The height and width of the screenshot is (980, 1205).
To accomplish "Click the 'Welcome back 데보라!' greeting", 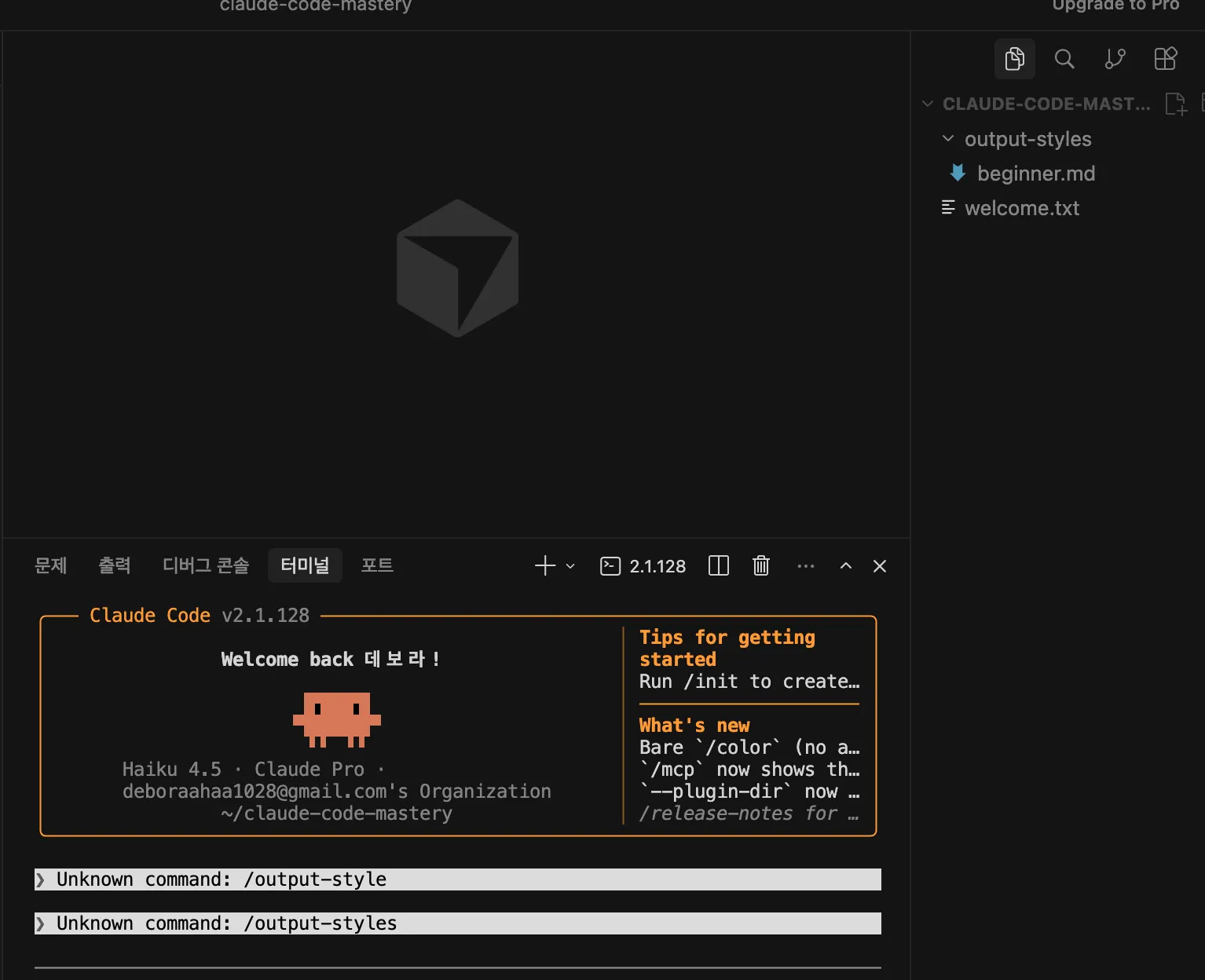I will pos(331,660).
